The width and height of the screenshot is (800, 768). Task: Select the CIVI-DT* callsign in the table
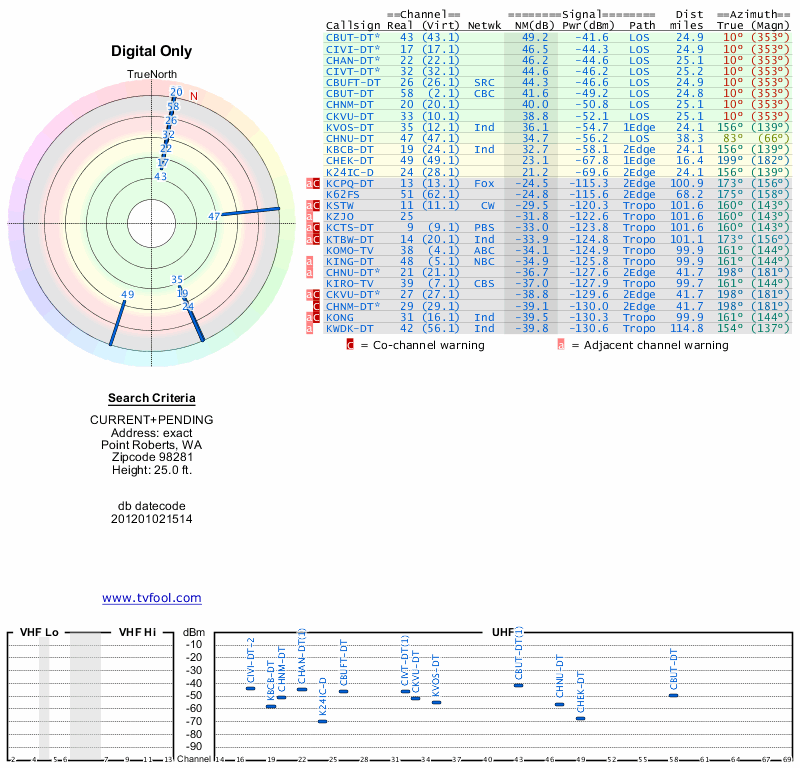coord(353,49)
